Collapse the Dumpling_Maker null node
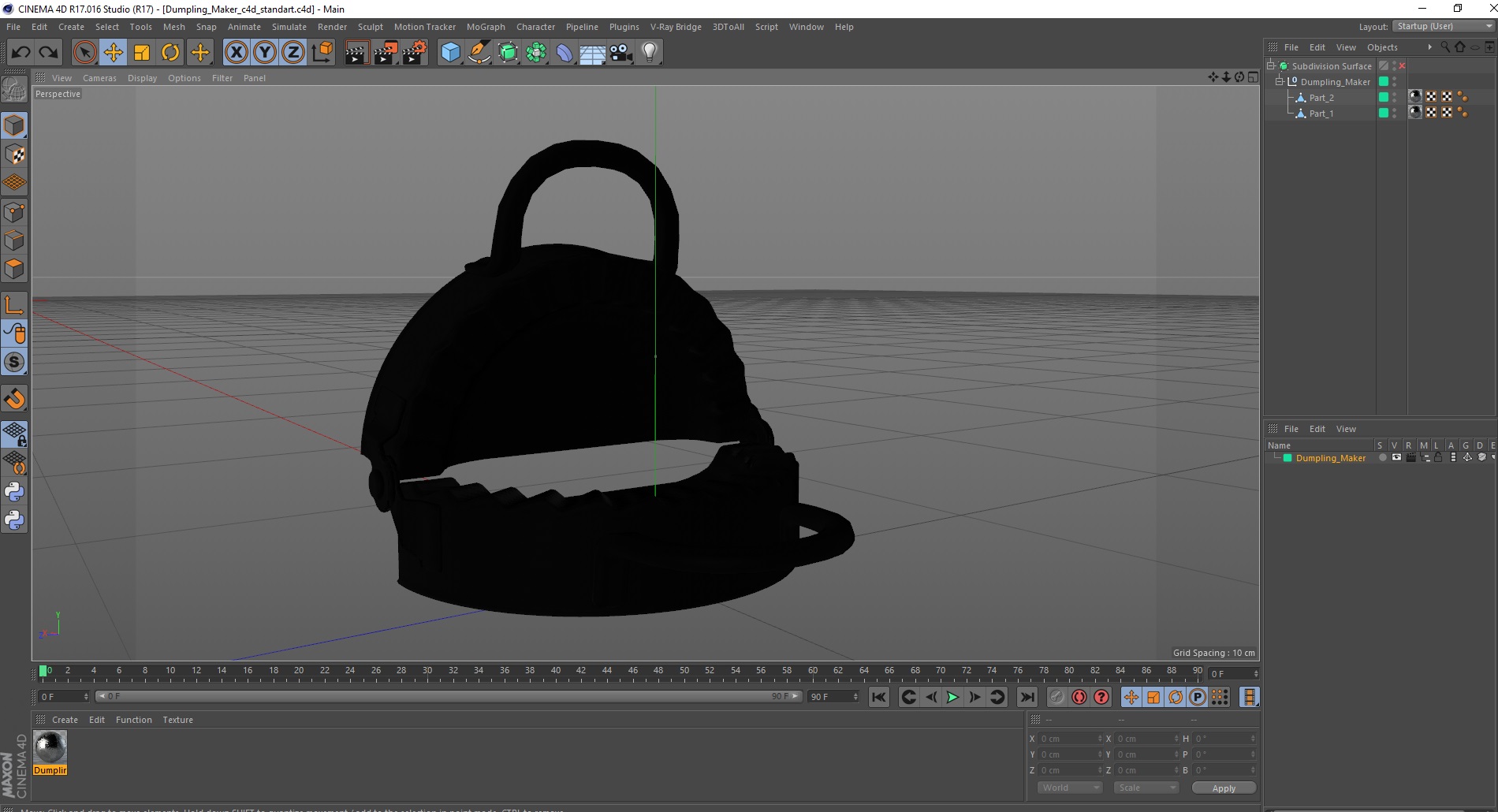The width and height of the screenshot is (1498, 812). (x=1280, y=82)
